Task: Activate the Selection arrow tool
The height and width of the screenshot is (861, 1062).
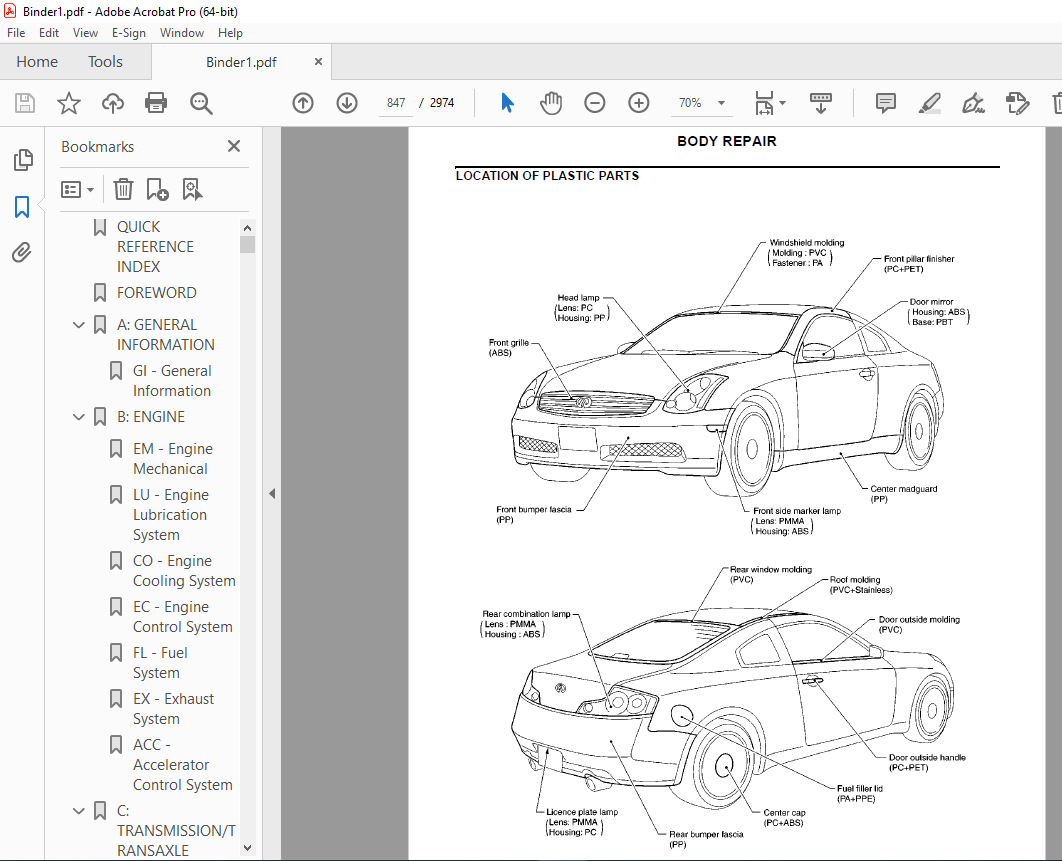Action: 507,103
